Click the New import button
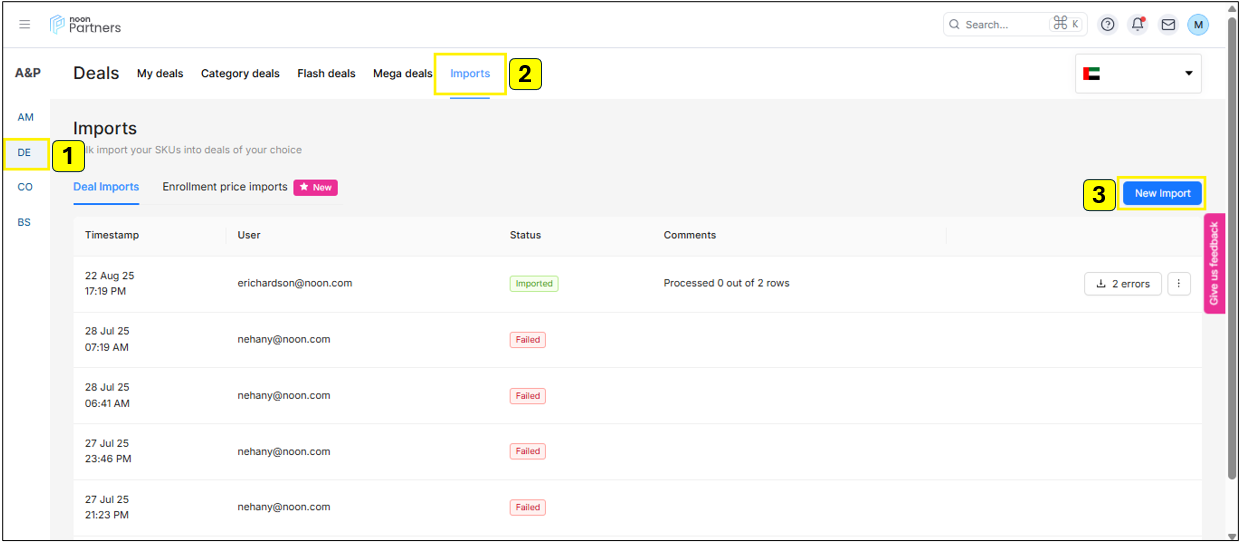This screenshot has height=544, width=1239. 1162,193
